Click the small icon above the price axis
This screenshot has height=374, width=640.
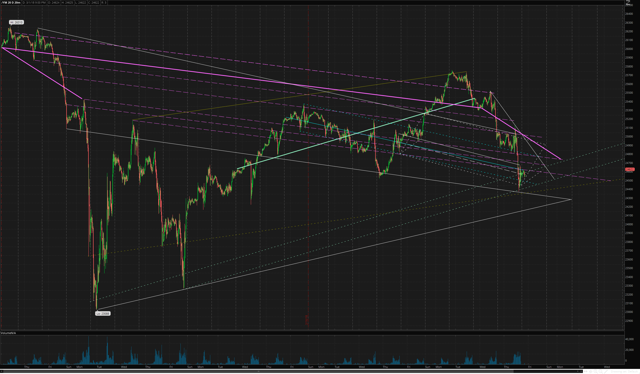pos(628,2)
